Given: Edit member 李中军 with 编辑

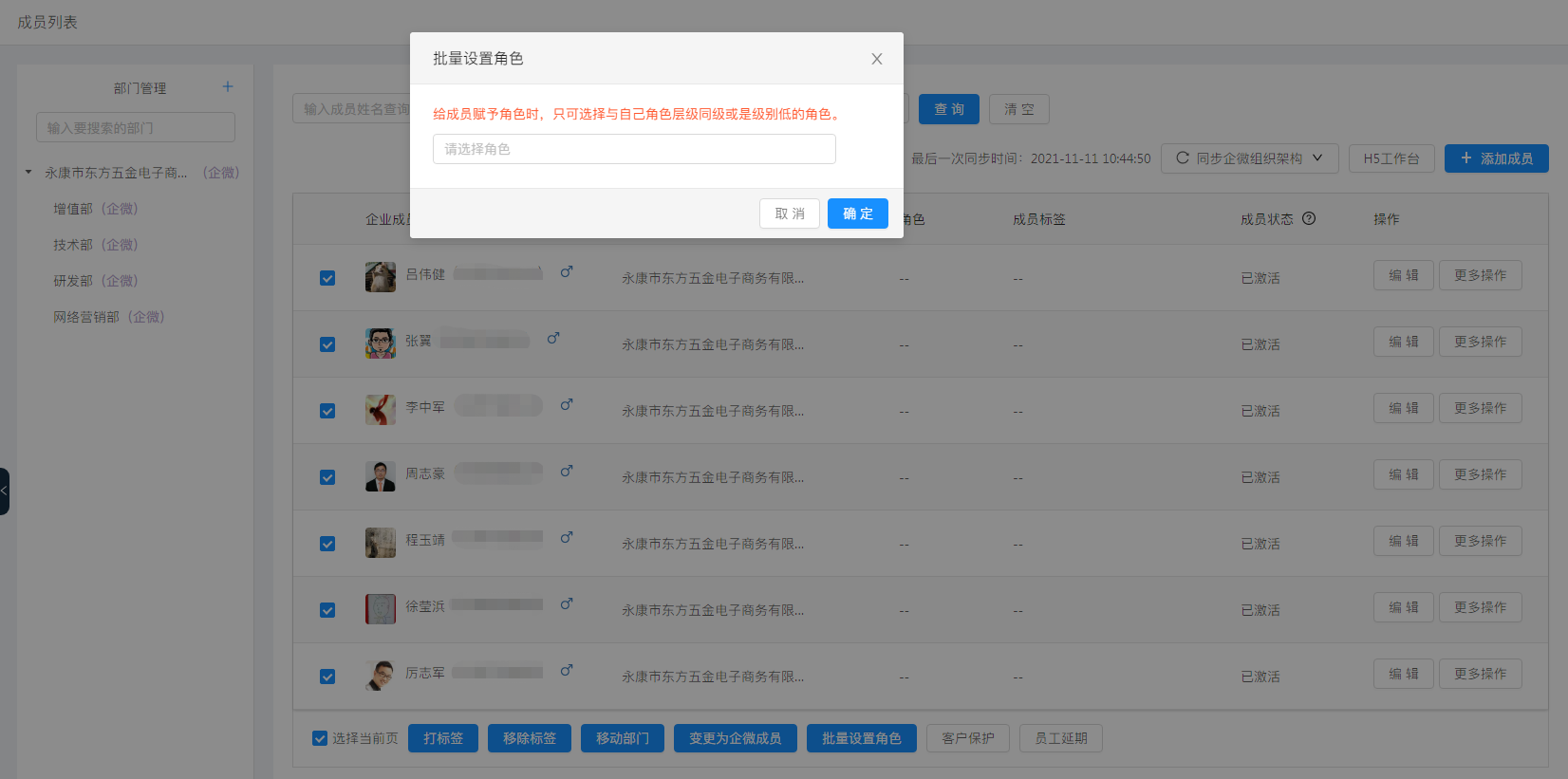Looking at the screenshot, I should 1404,408.
